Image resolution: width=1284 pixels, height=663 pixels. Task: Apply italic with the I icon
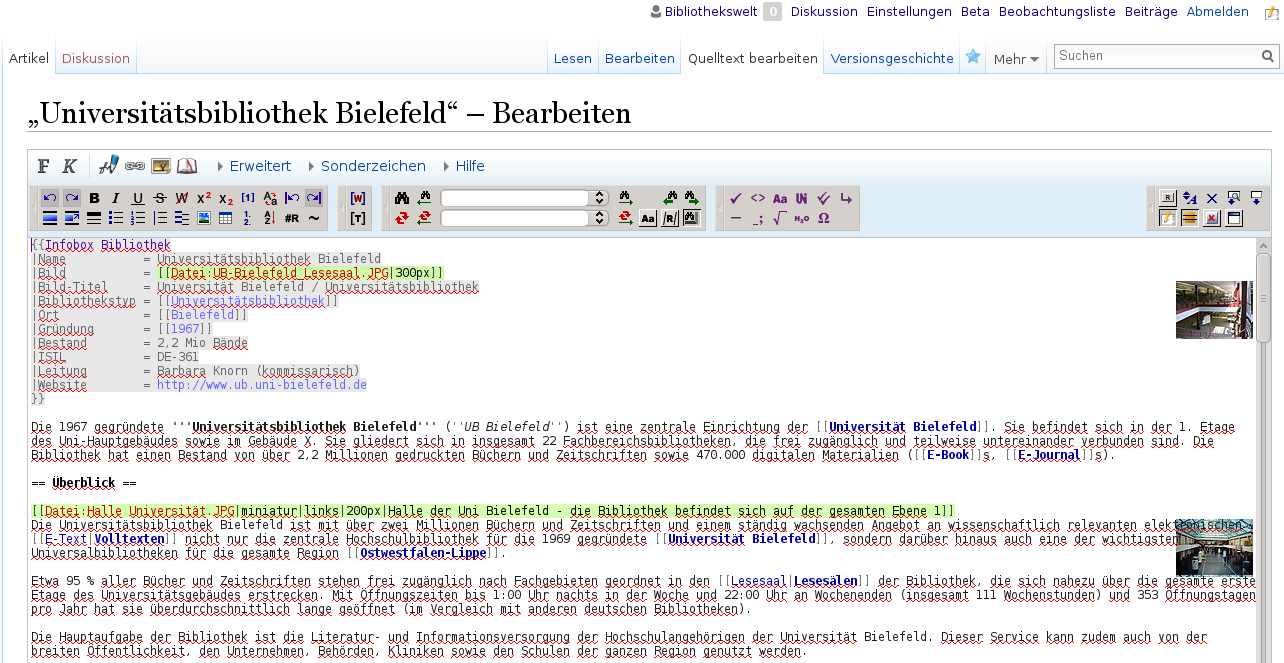(116, 198)
